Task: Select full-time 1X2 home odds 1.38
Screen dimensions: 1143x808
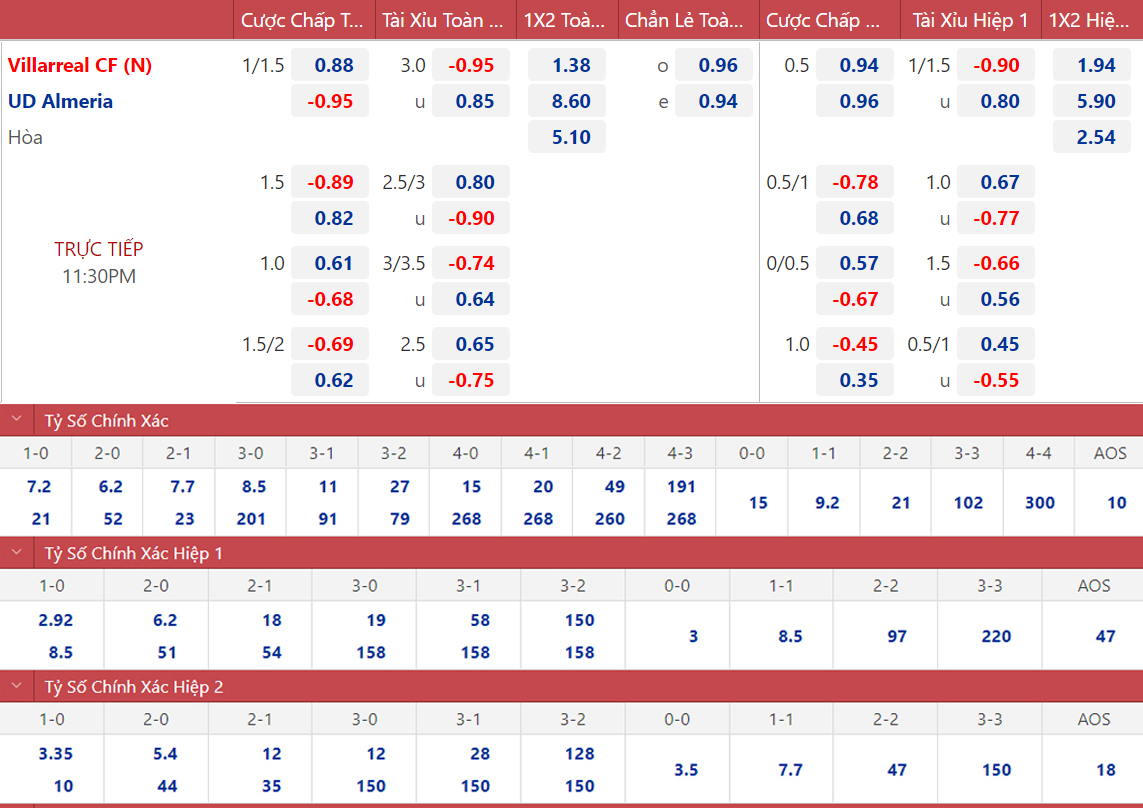Action: click(567, 65)
